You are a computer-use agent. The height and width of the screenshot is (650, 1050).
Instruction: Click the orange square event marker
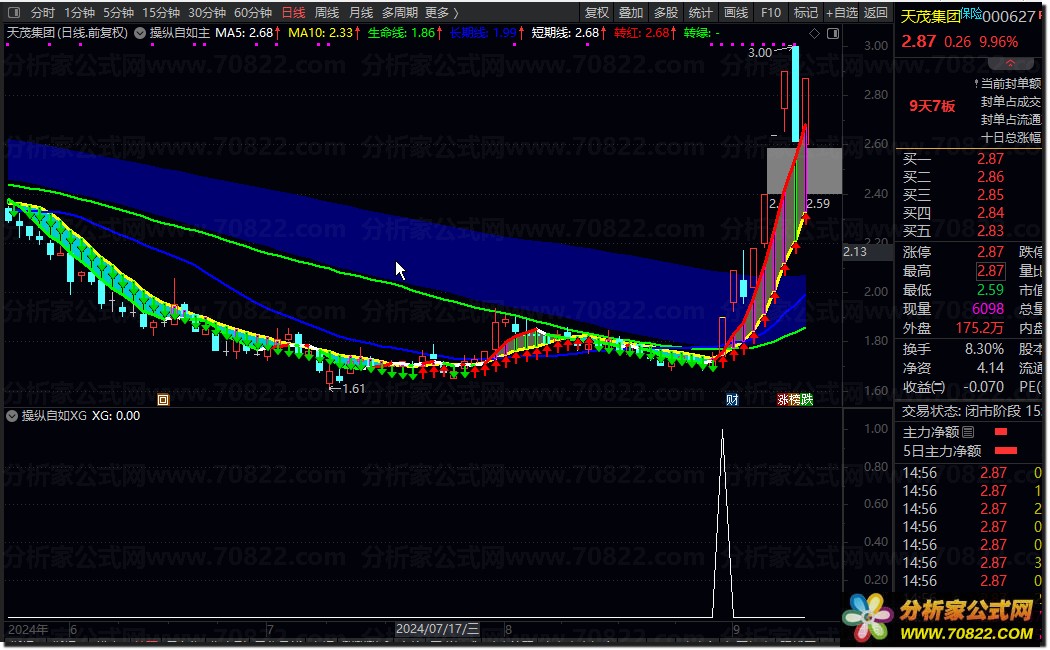[163, 400]
